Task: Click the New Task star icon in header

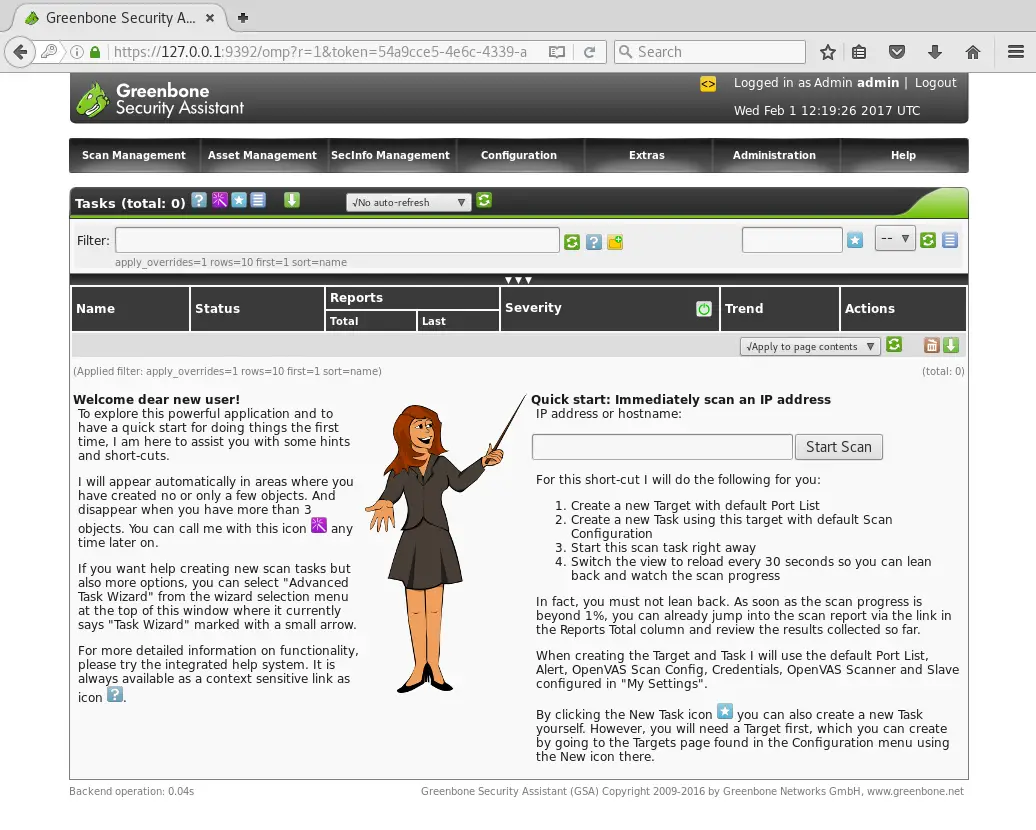Action: [x=239, y=200]
